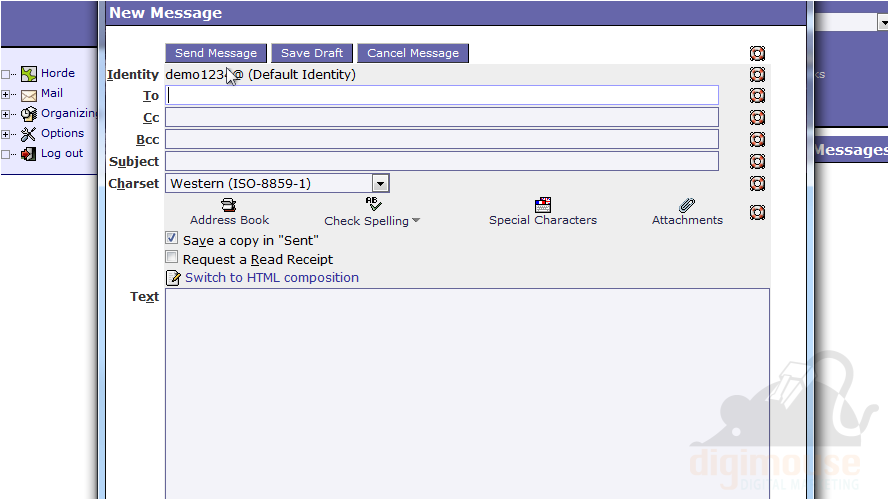
Task: Open help icon beside Send Message row
Action: tap(757, 53)
